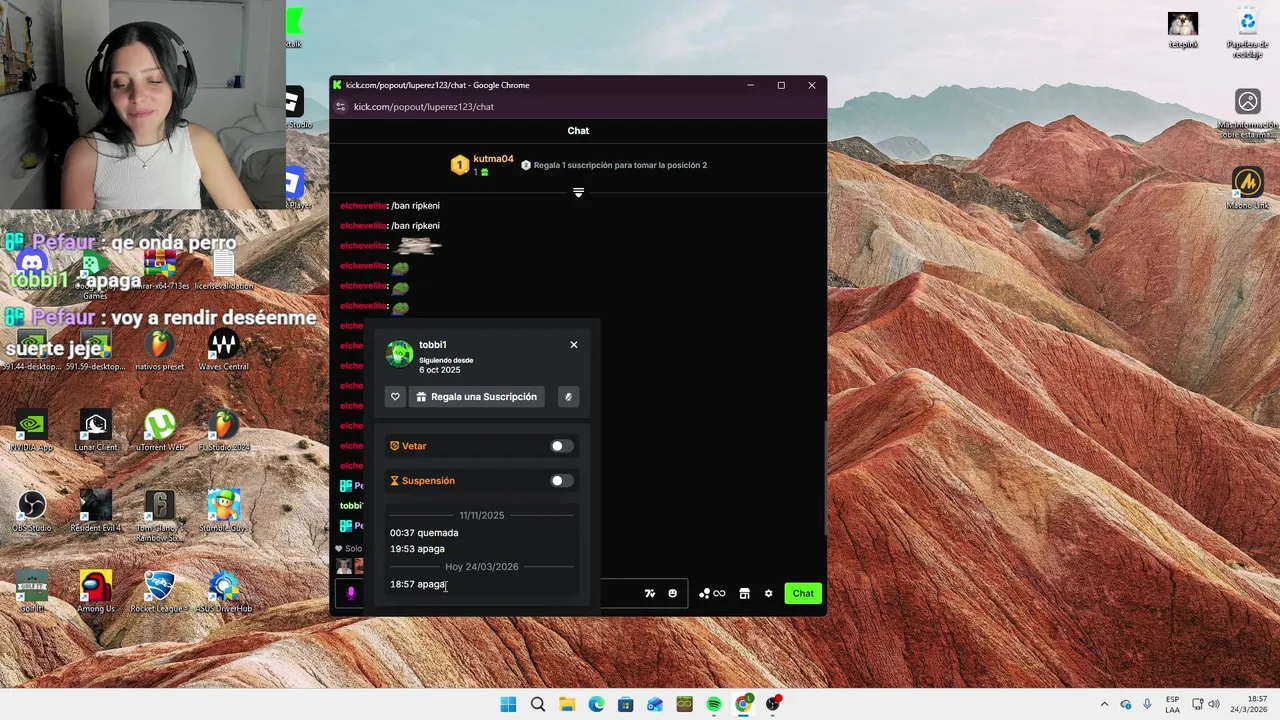The image size is (1280, 720).
Task: Select the 591.59-desktop NVIDIA installer icon
Action: (95, 350)
